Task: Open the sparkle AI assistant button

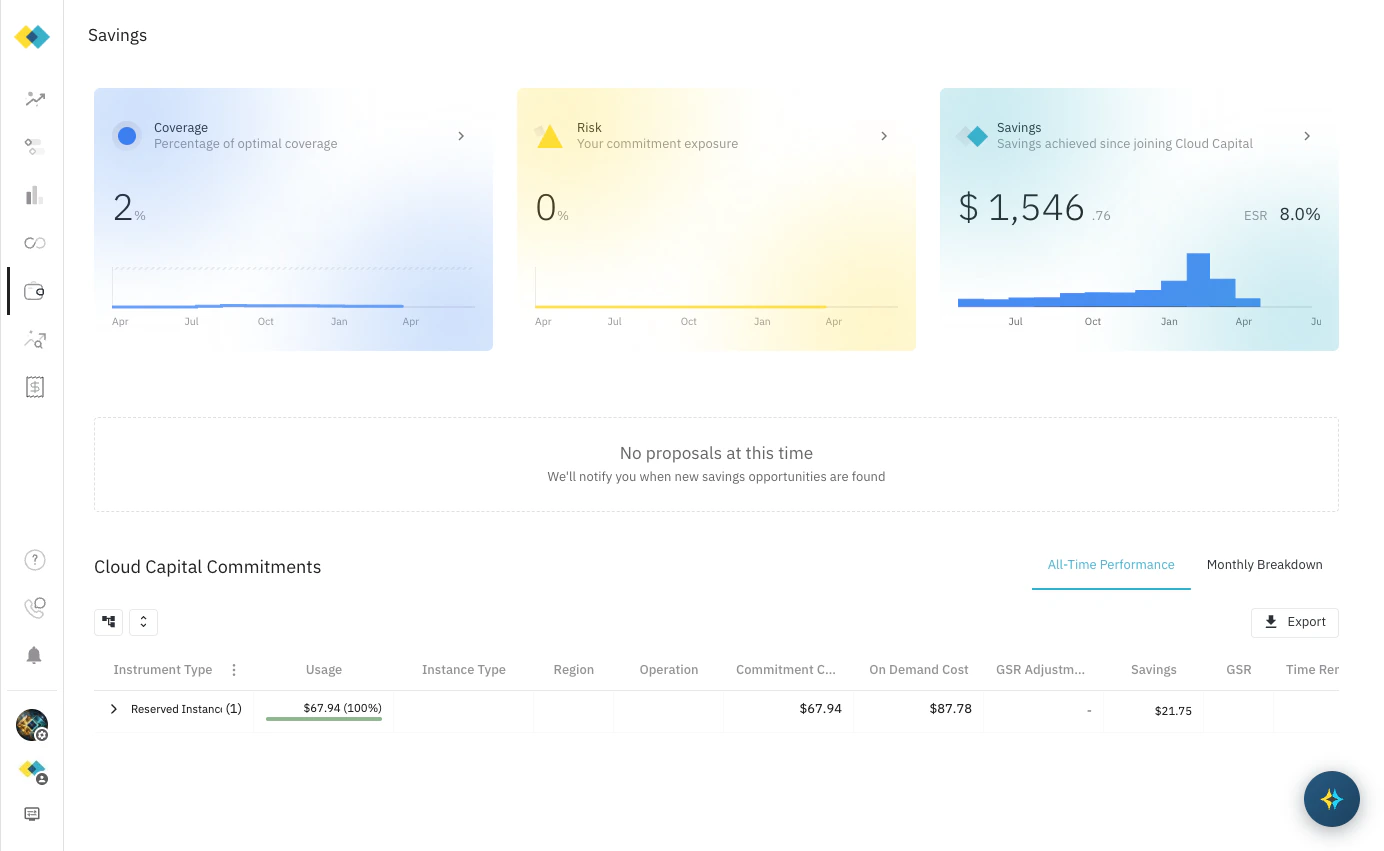Action: (1331, 799)
